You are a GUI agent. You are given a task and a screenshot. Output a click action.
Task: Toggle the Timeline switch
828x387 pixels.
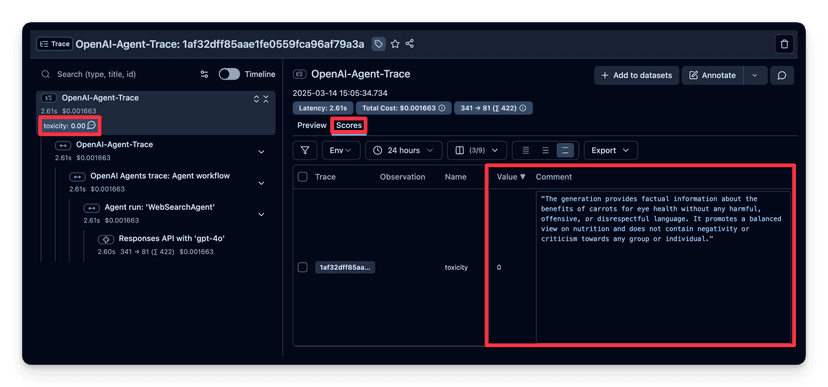tap(229, 74)
